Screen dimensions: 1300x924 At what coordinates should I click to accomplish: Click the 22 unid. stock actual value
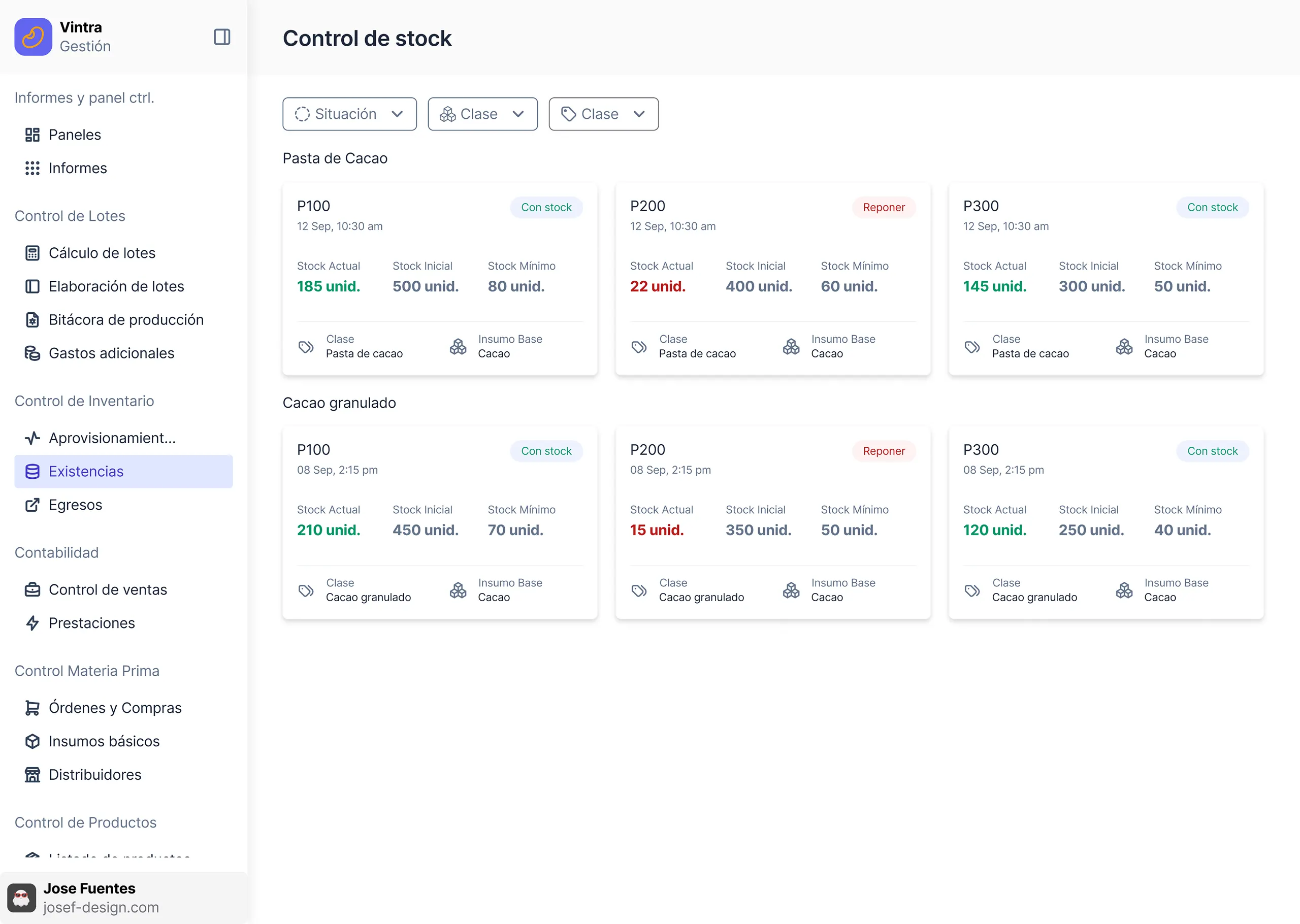point(658,286)
